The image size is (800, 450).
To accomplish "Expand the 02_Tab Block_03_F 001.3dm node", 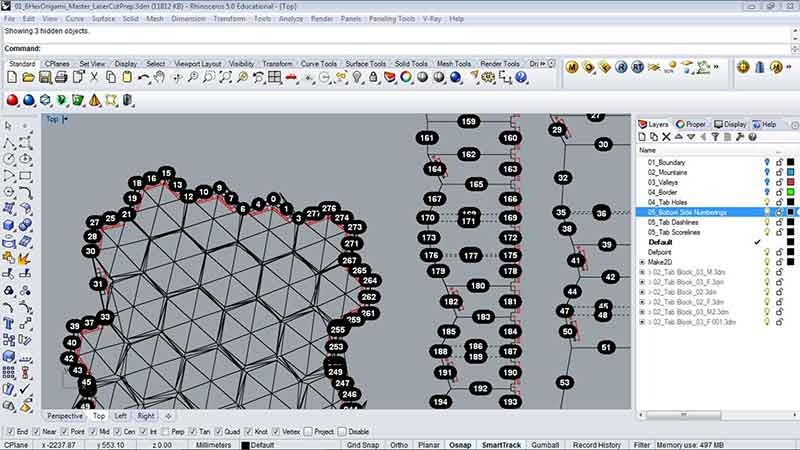I will (642, 322).
